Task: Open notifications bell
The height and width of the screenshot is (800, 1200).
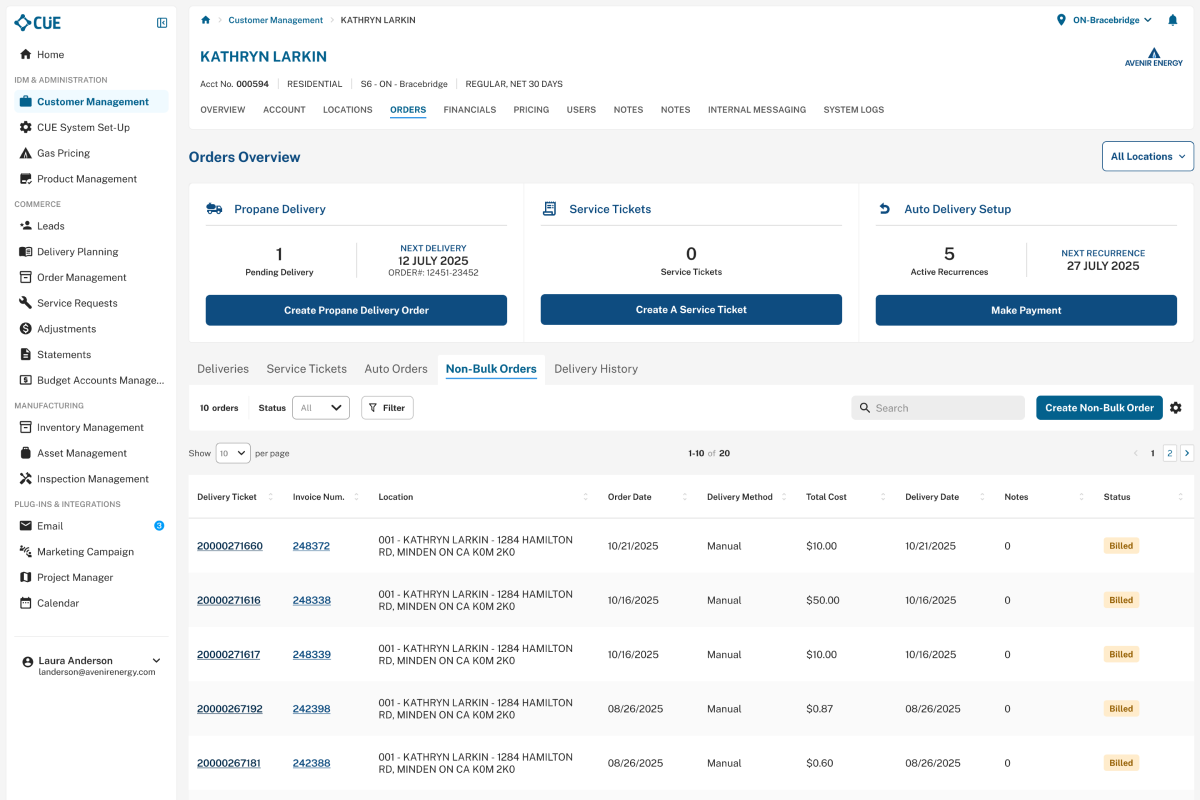Action: tap(1173, 20)
